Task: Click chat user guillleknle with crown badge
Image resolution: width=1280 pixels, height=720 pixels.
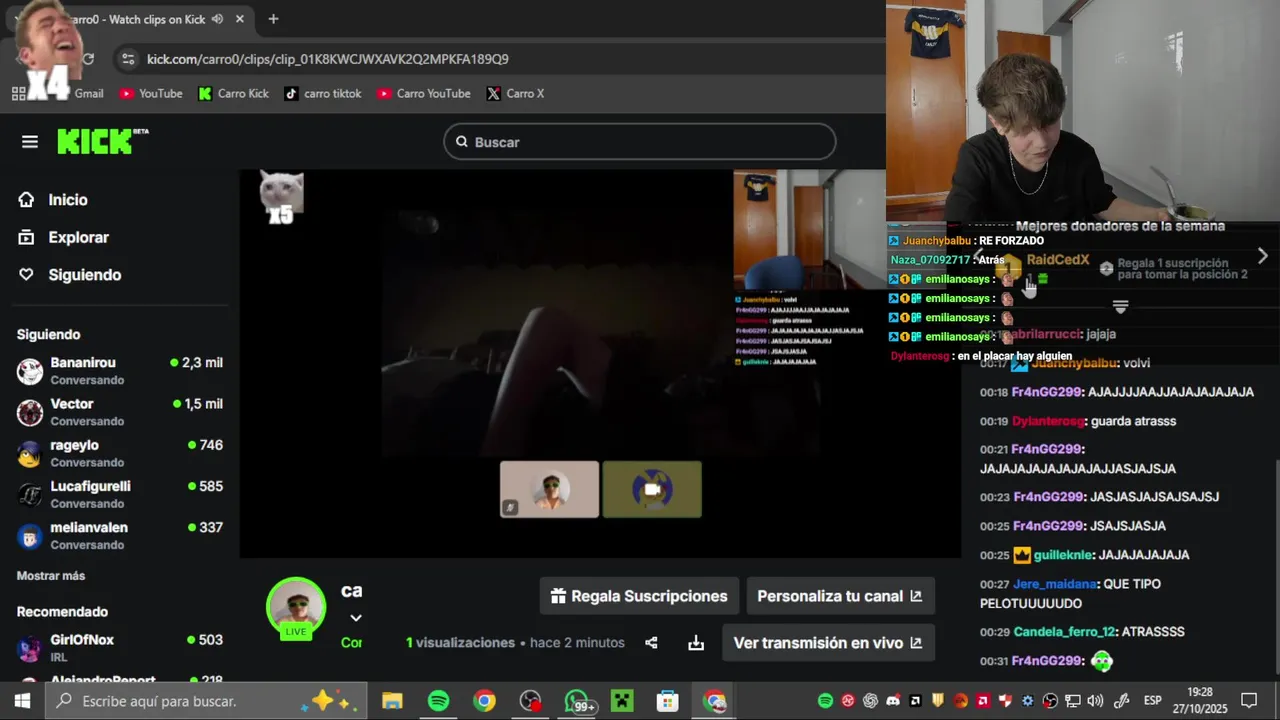Action: click(x=1061, y=555)
